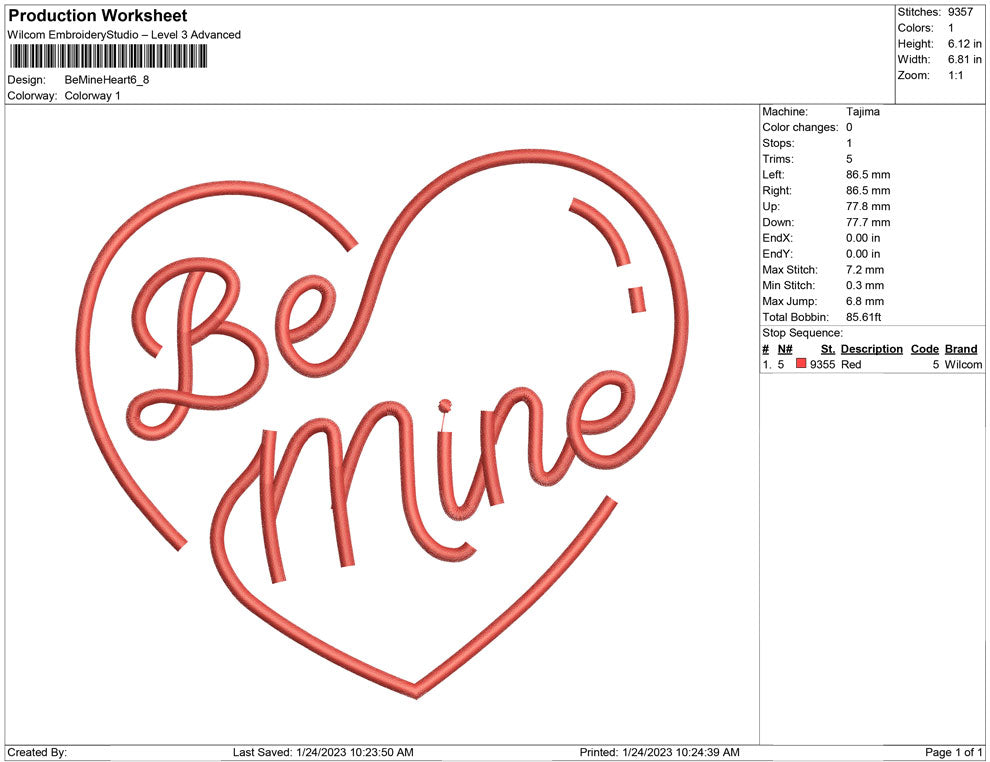Click the Page 1 of 1 indicator
The width and height of the screenshot is (990, 762).
(954, 752)
